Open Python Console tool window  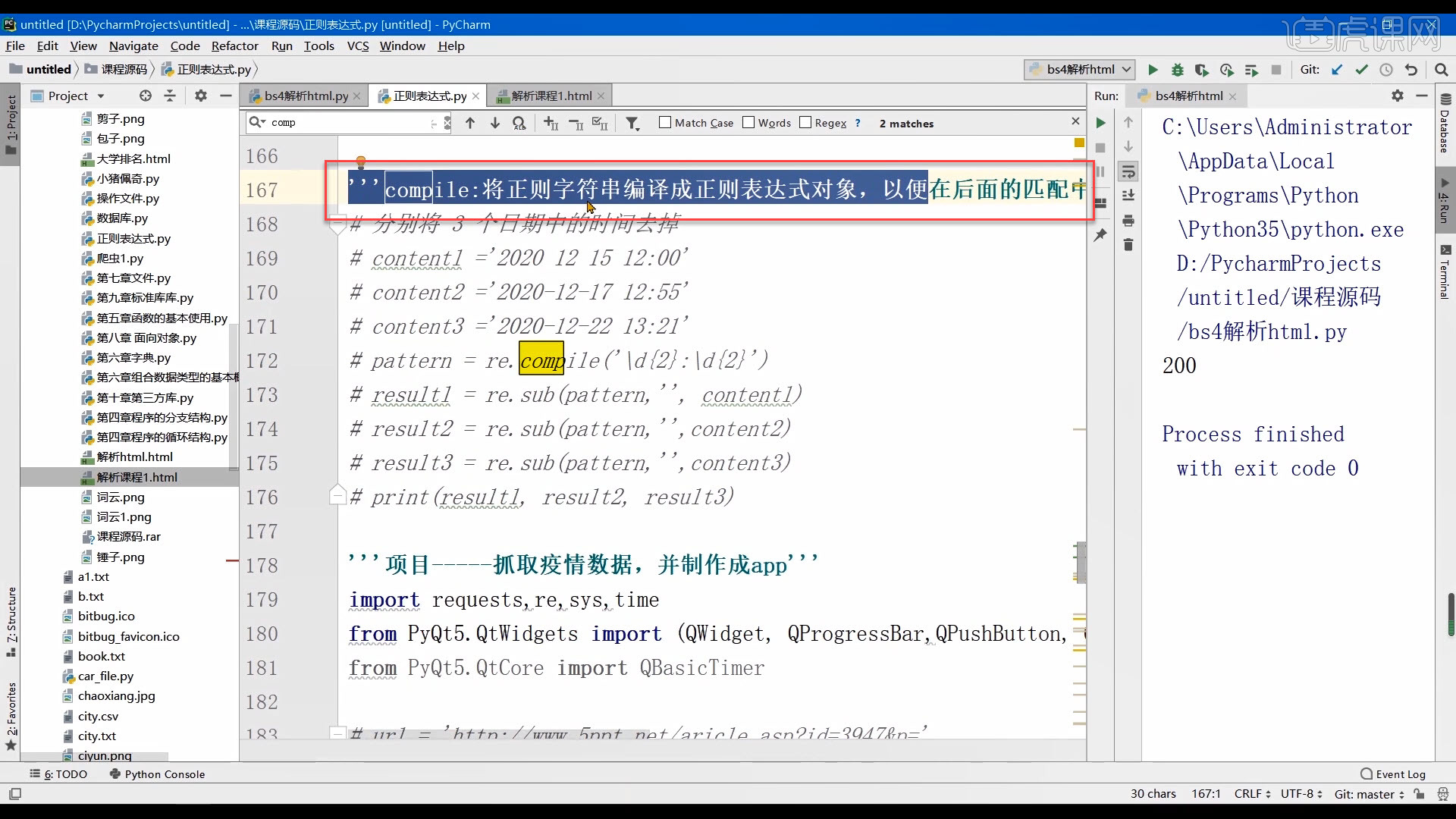[x=157, y=774]
